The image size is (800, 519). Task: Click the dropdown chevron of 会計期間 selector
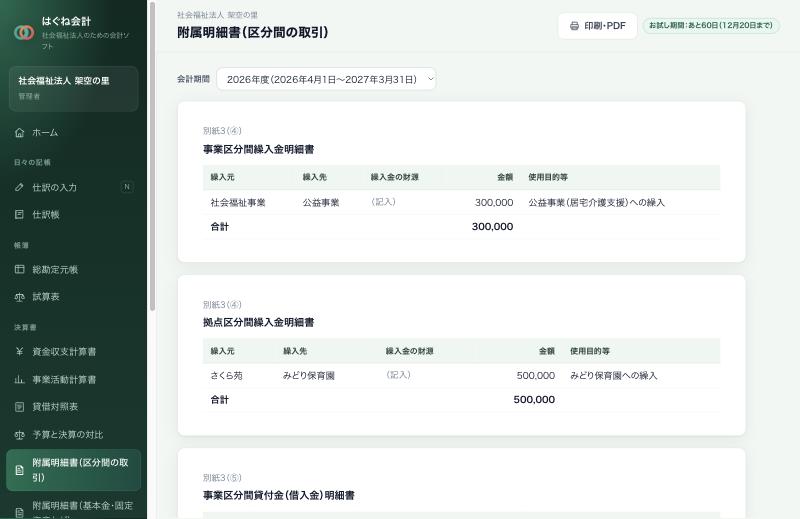[x=430, y=79]
